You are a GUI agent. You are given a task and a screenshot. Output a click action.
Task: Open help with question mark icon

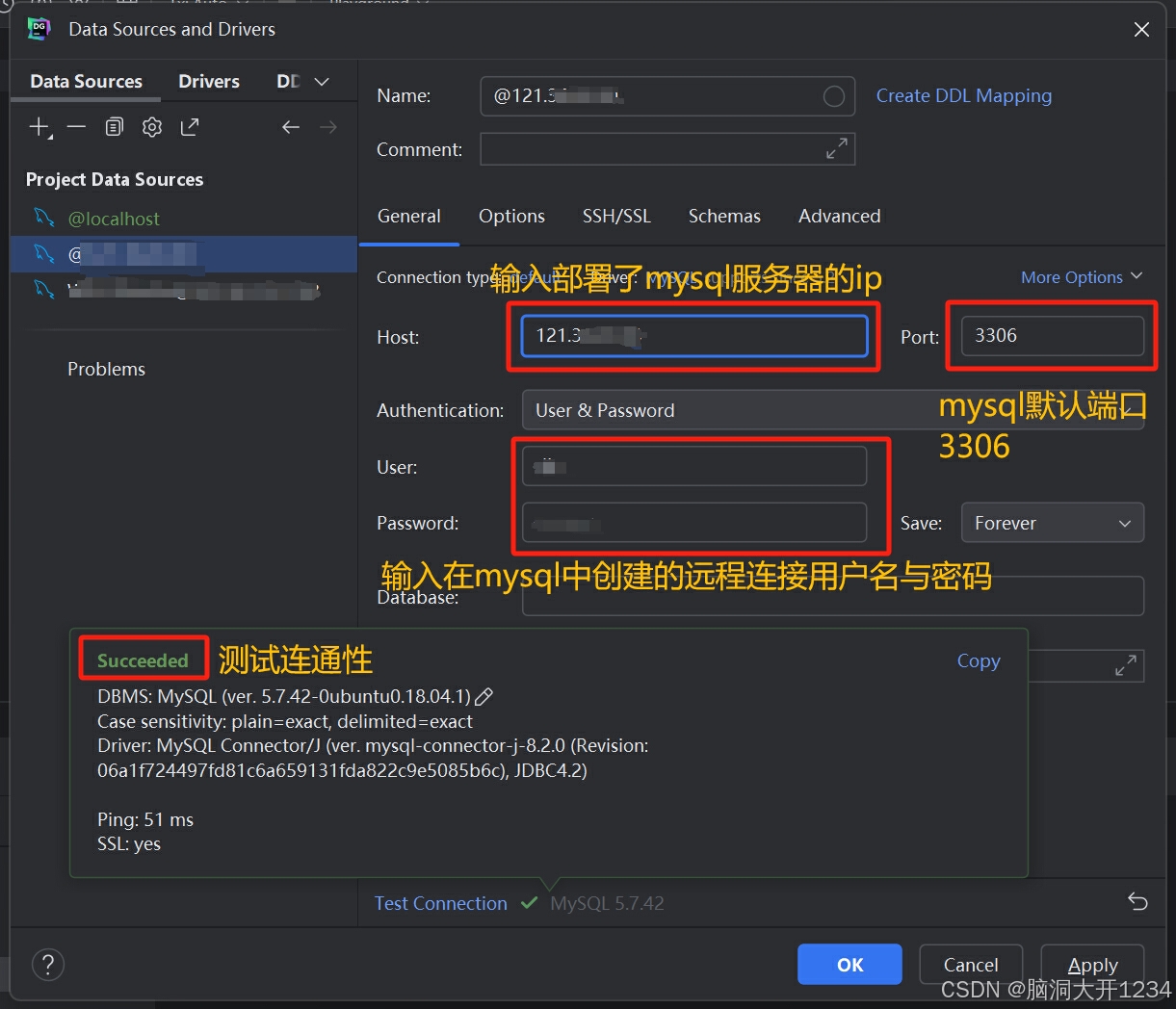coord(48,964)
